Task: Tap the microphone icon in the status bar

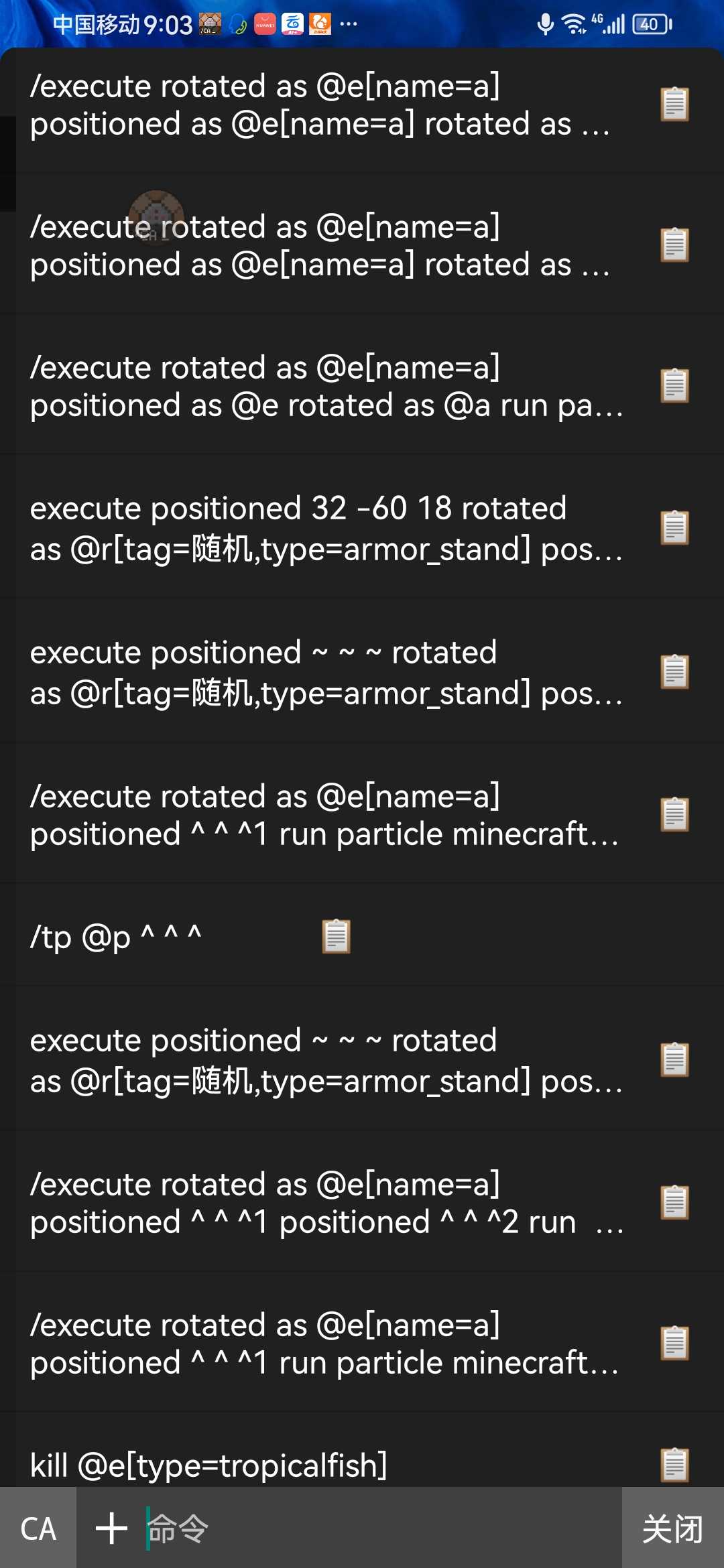Action: 546,24
